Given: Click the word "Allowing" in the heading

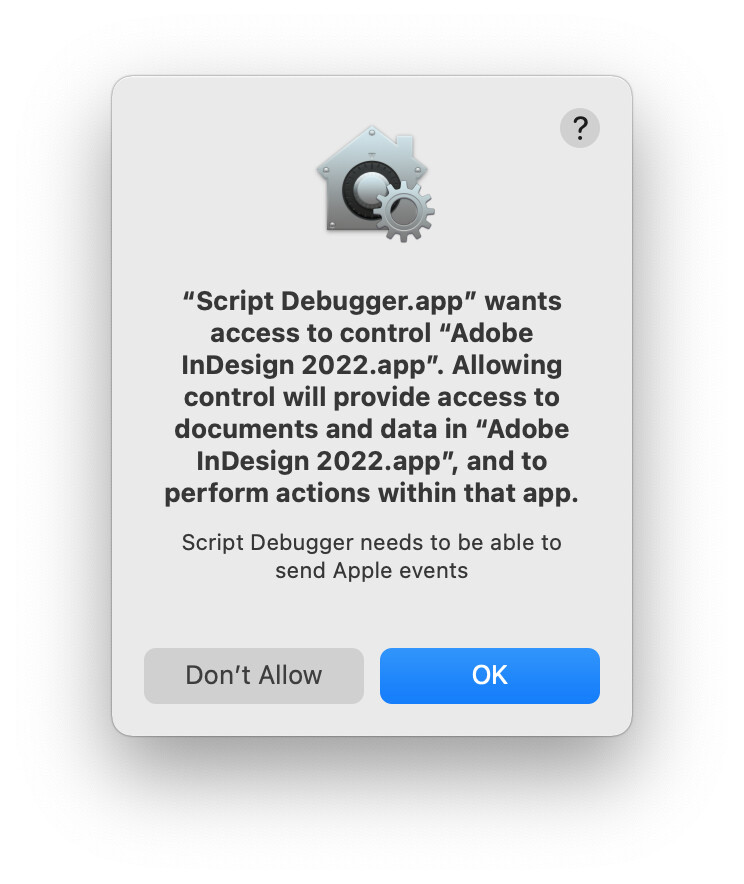Looking at the screenshot, I should pos(507,365).
